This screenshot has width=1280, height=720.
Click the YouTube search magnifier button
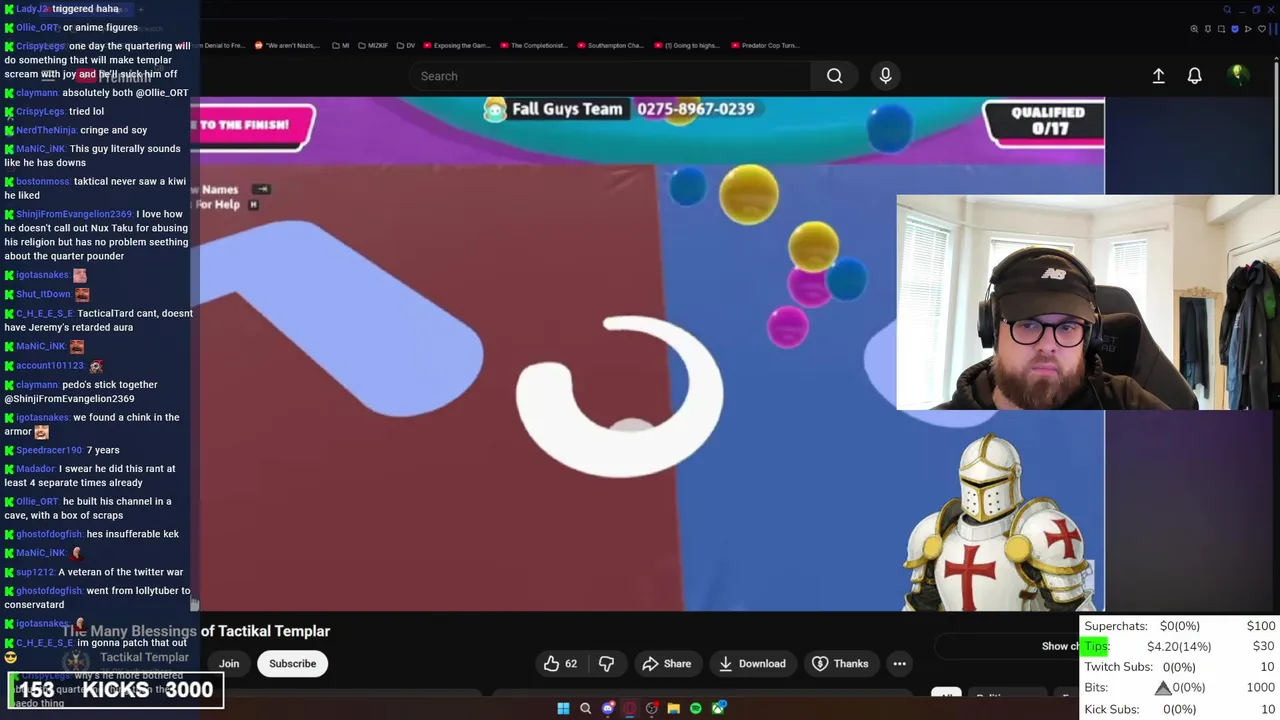[x=834, y=76]
